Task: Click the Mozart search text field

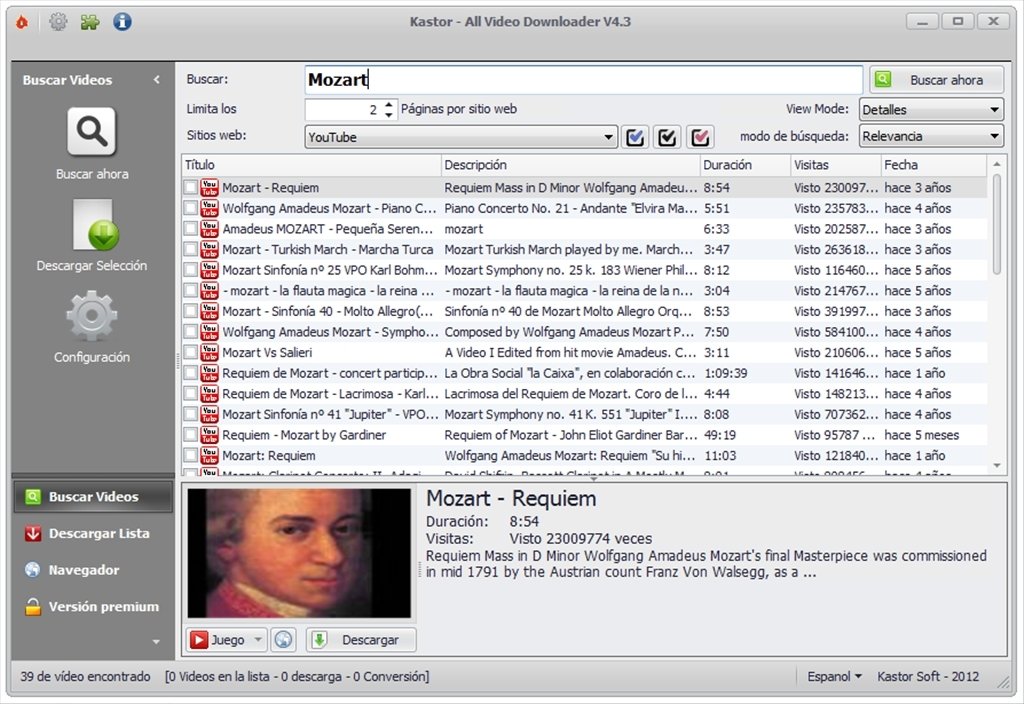Action: (x=583, y=80)
